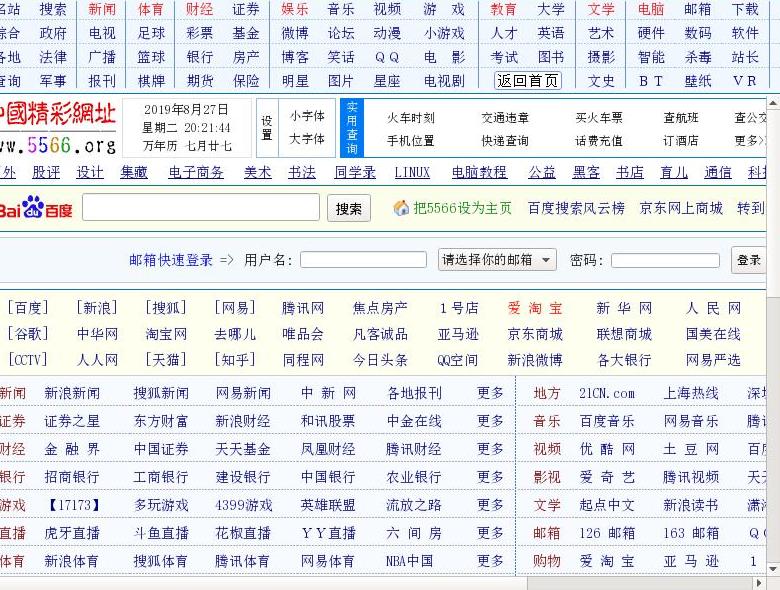Screen dimensions: 780x590
Task: Open 东方财富 link
Action: (161, 422)
